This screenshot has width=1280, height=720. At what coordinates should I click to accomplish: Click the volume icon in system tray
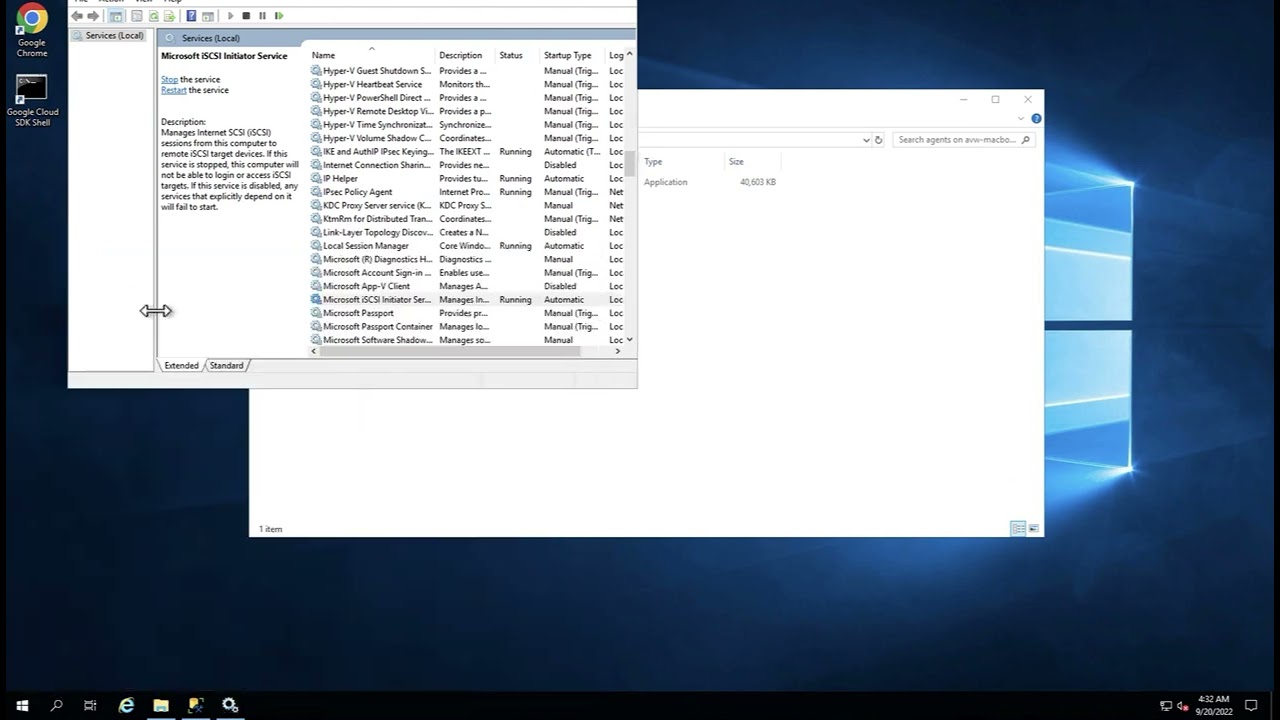[1182, 706]
